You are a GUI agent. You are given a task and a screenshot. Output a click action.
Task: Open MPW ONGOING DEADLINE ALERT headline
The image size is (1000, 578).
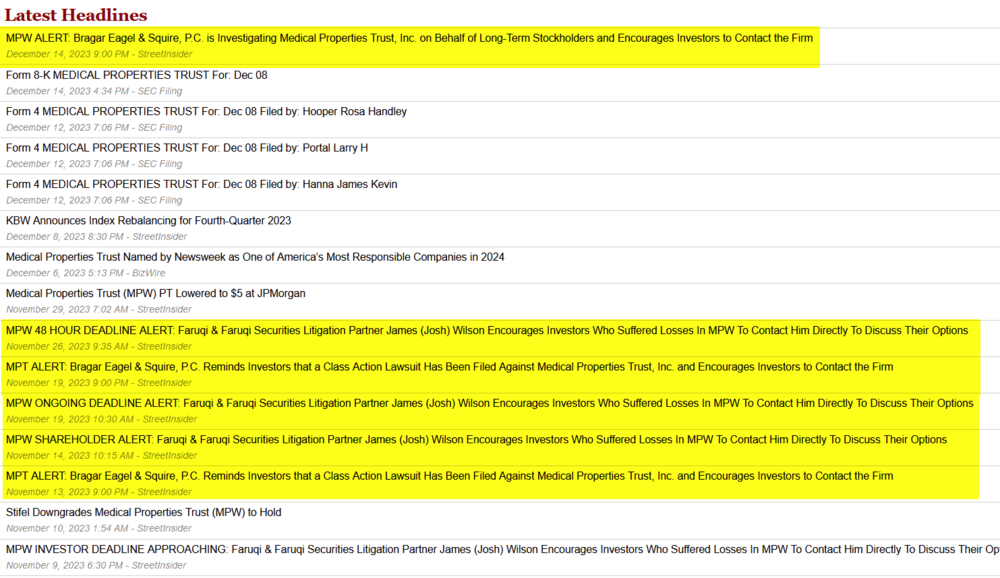[x=490, y=403]
